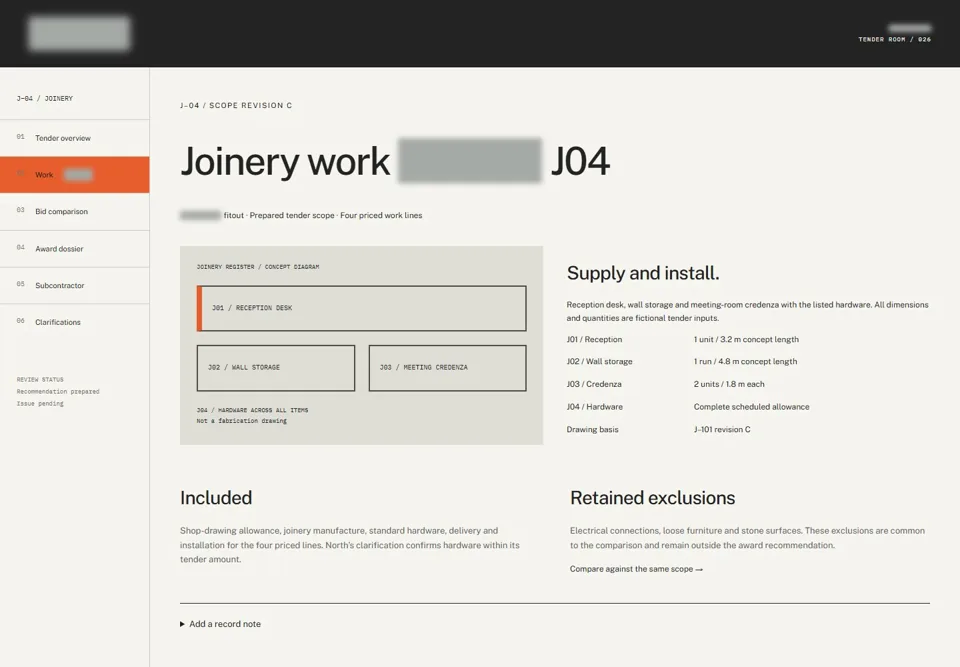Click 'J-04 / JOINERY' sidebar heading
This screenshot has height=667, width=960.
click(45, 98)
